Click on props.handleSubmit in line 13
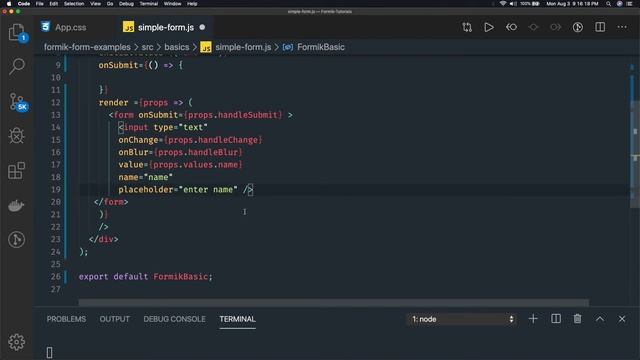 tap(233, 115)
